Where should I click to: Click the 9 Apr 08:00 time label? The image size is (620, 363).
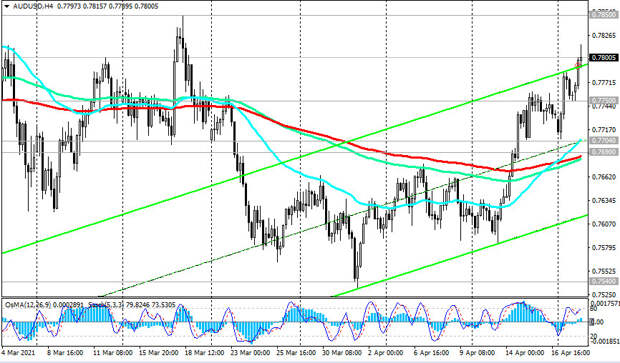tap(477, 352)
